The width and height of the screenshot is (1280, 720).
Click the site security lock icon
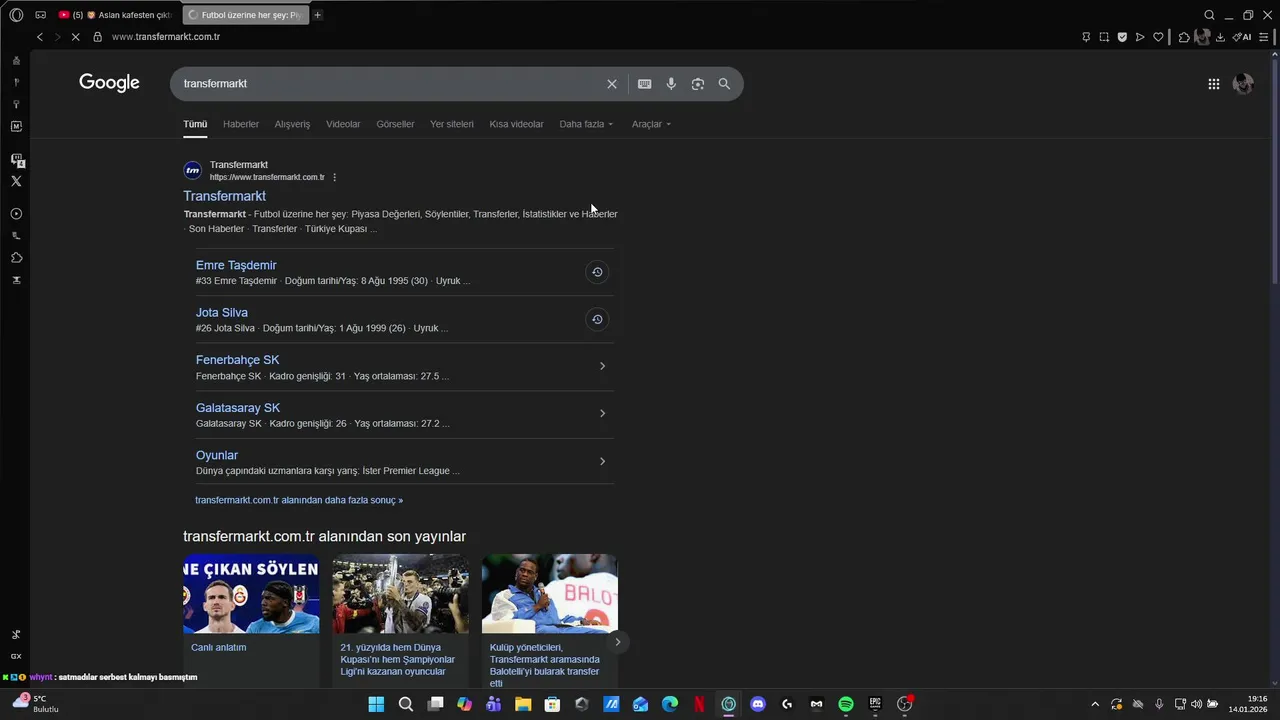[x=97, y=37]
